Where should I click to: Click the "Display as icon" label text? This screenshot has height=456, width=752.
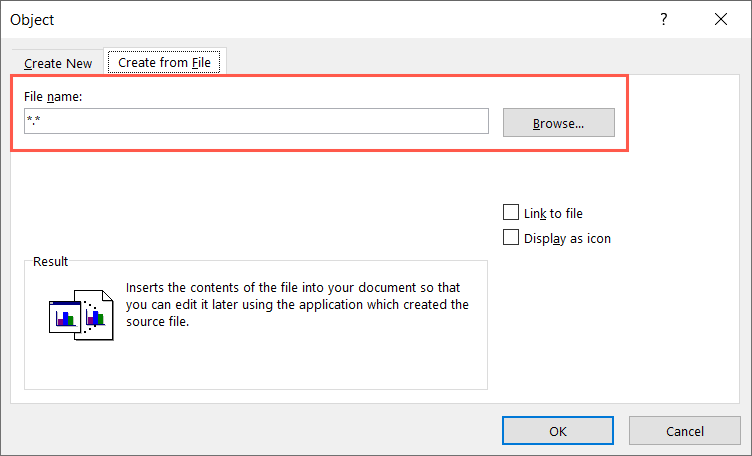point(569,238)
